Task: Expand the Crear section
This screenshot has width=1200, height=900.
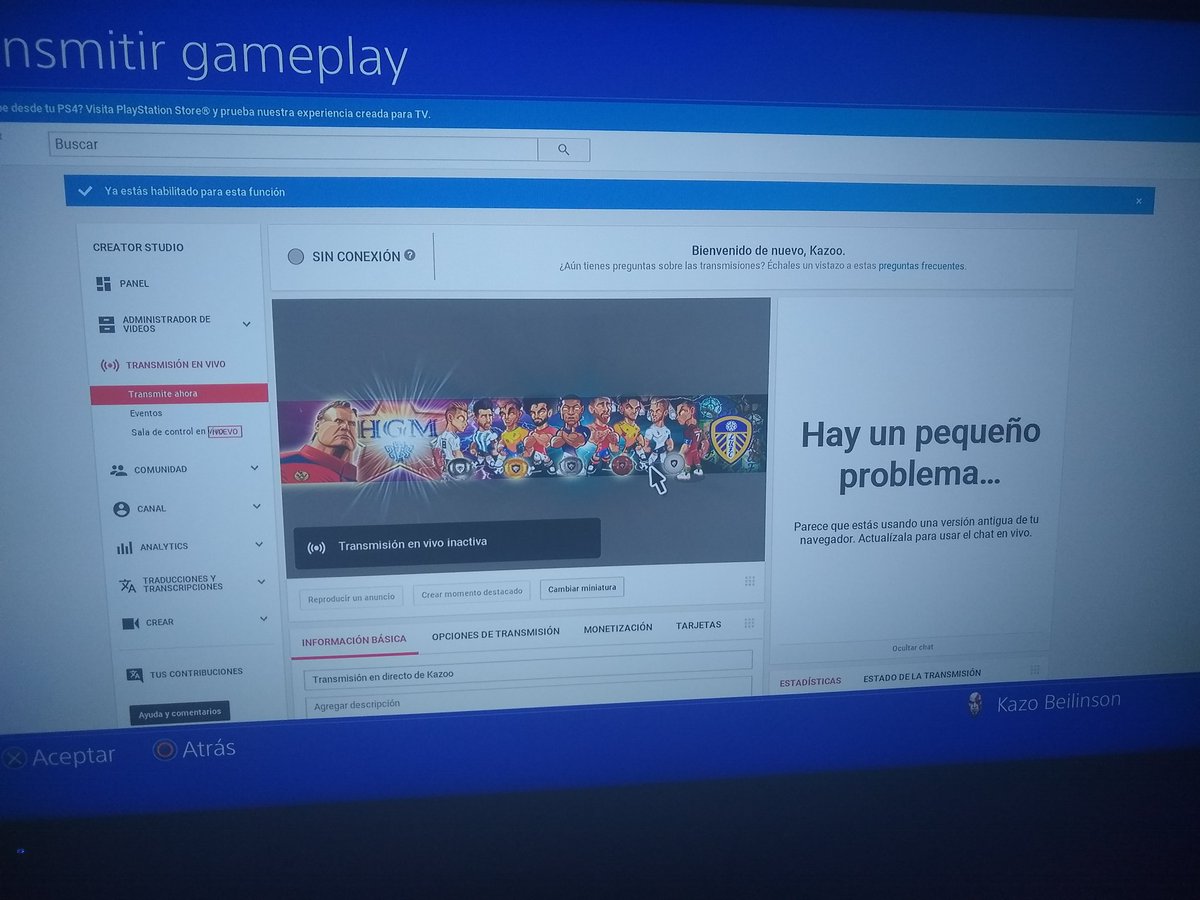Action: 263,619
